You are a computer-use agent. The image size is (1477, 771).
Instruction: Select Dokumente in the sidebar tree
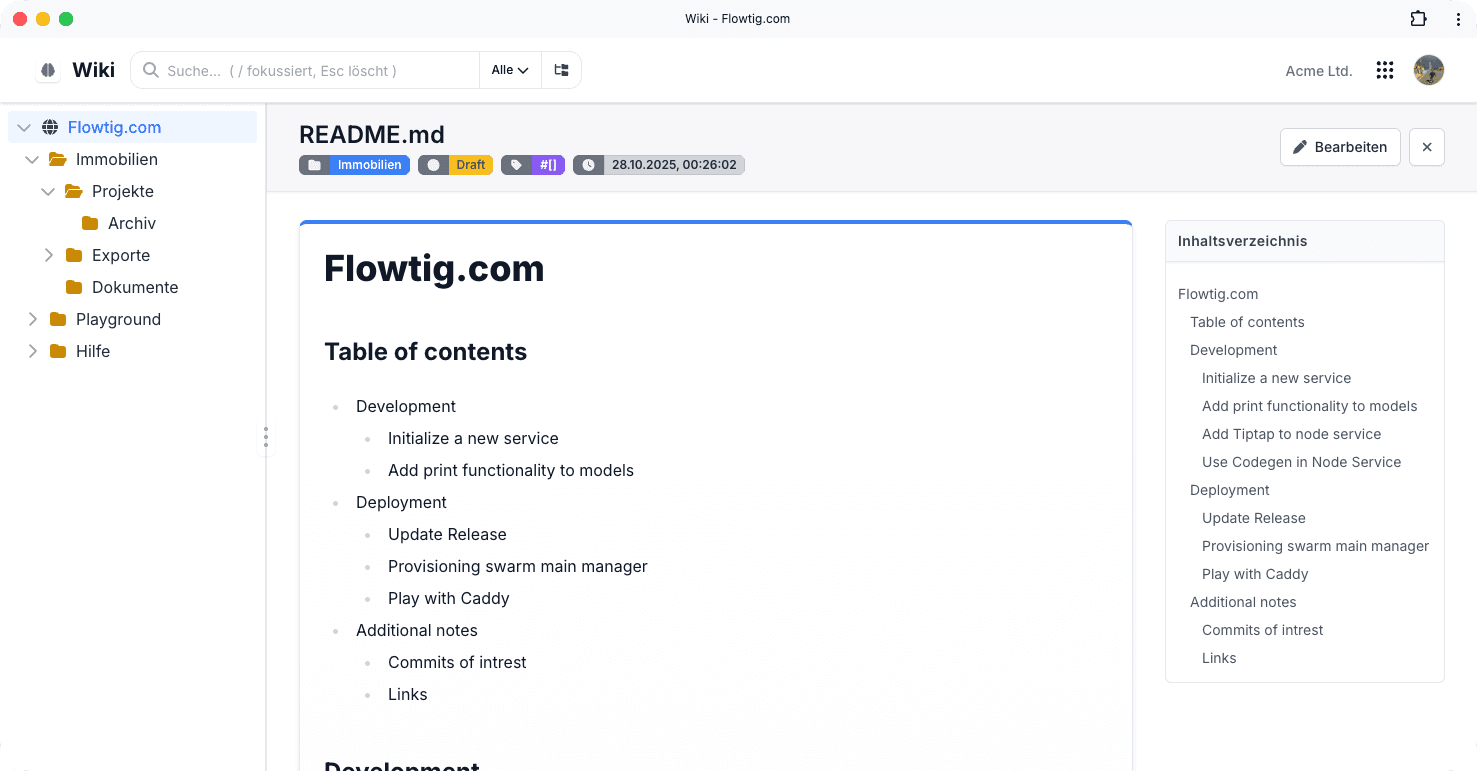click(x=135, y=287)
